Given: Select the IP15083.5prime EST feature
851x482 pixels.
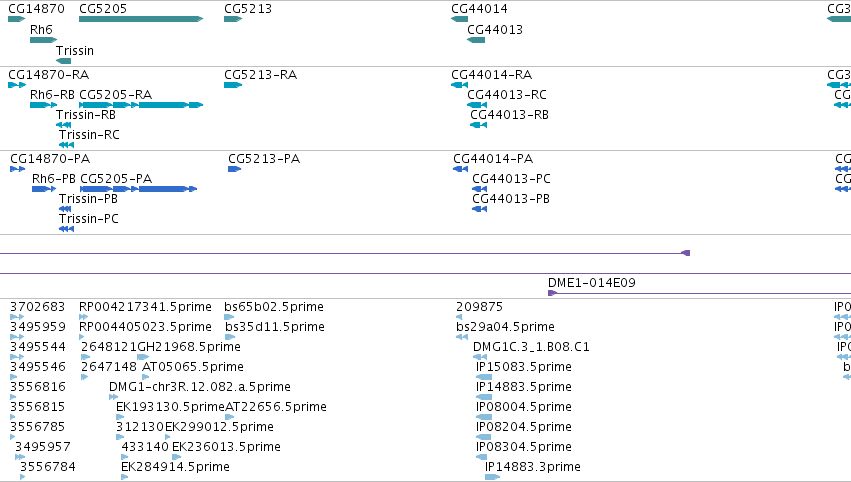Looking at the screenshot, I should (484, 377).
